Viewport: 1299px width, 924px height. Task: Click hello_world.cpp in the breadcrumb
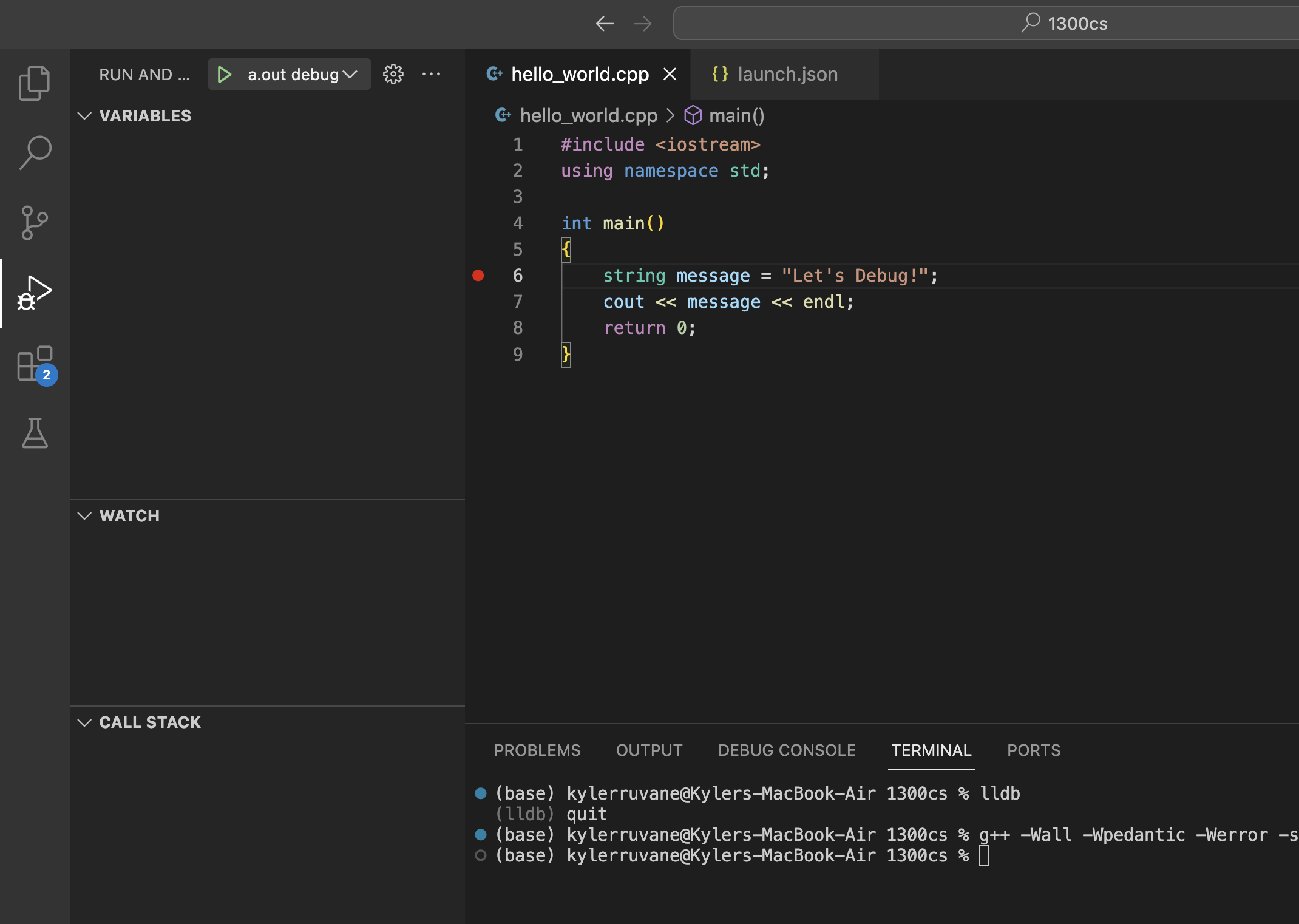tap(589, 115)
